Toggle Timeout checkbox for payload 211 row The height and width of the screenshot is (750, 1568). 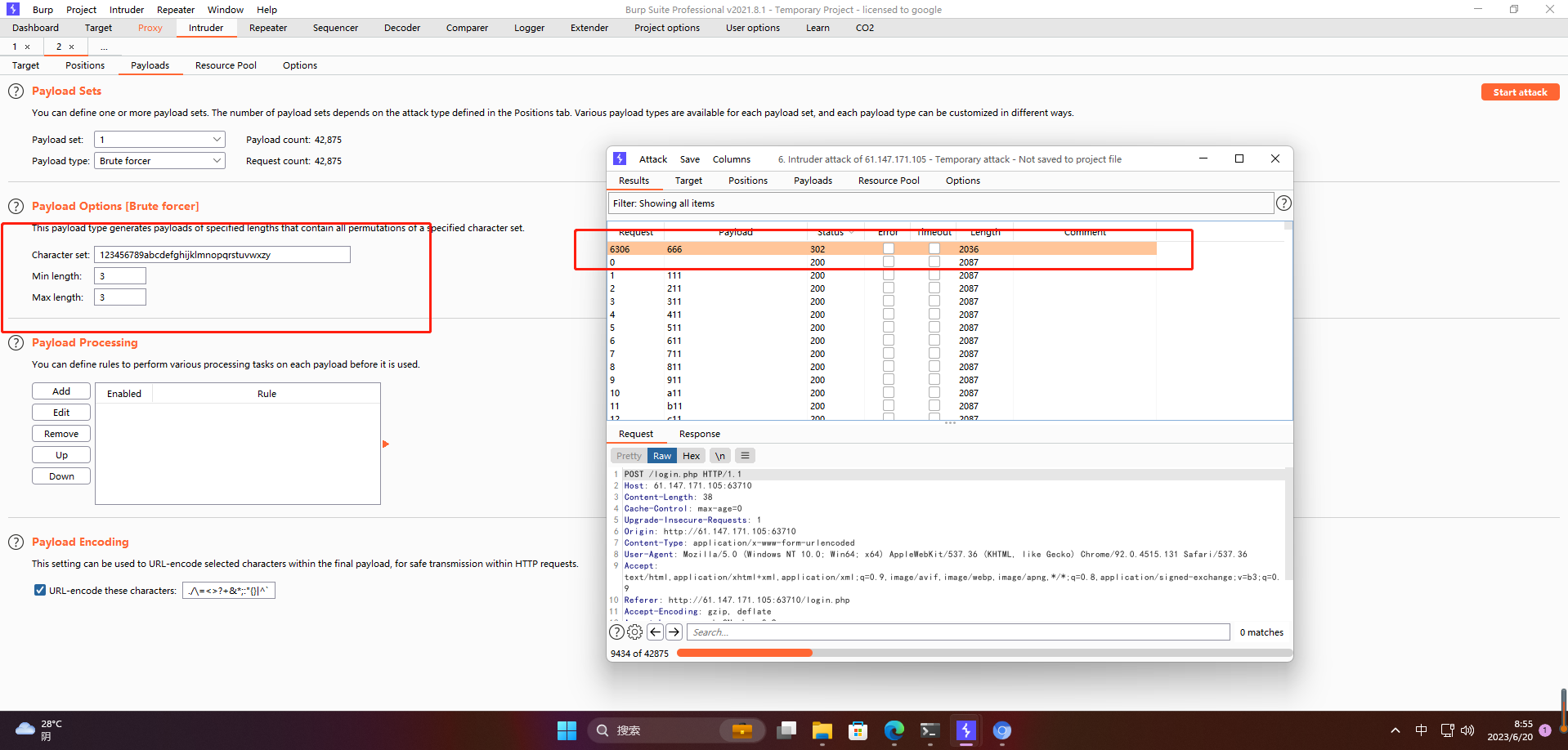pyautogui.click(x=934, y=288)
